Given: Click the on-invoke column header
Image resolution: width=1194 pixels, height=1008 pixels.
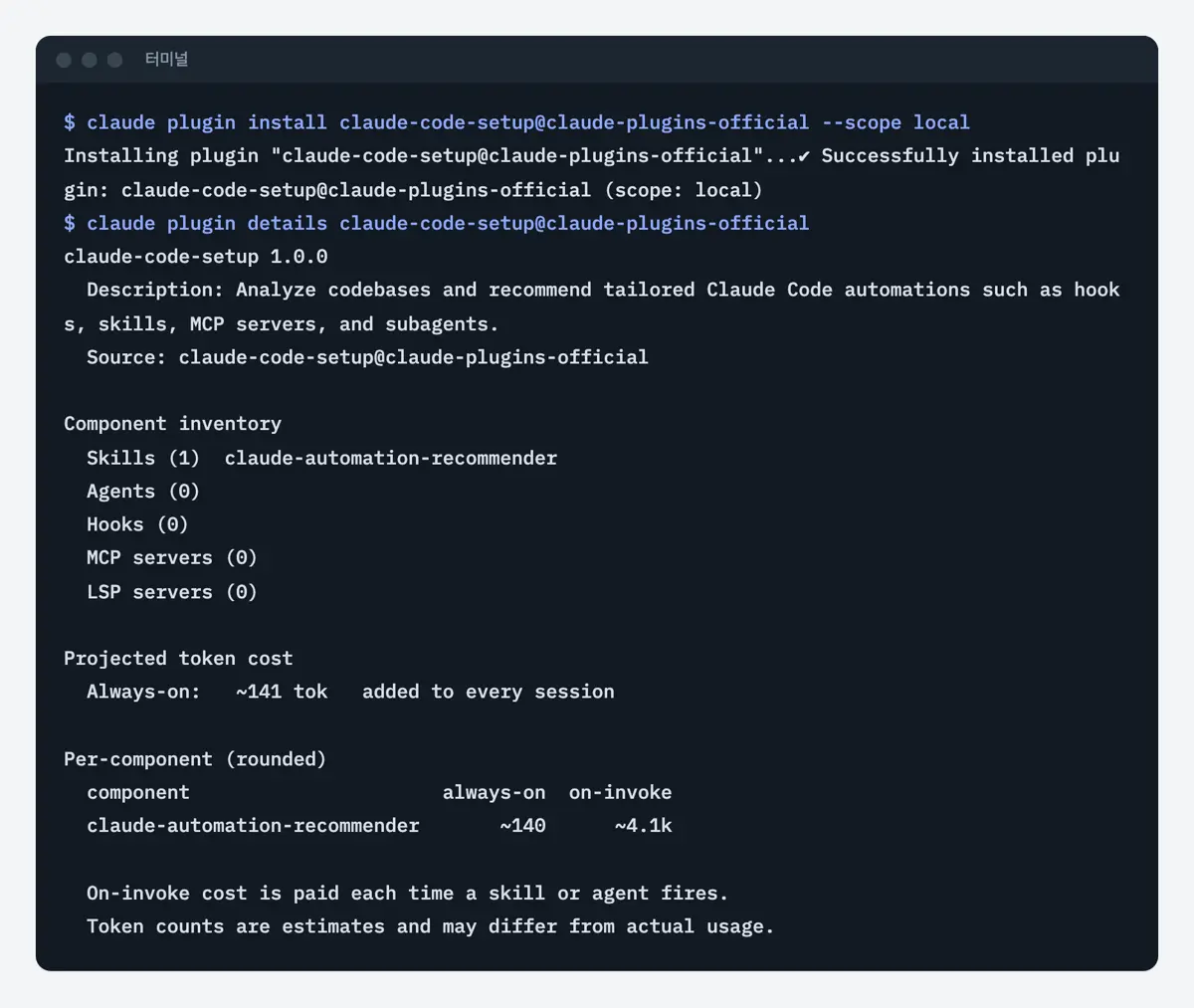Looking at the screenshot, I should (x=621, y=793).
